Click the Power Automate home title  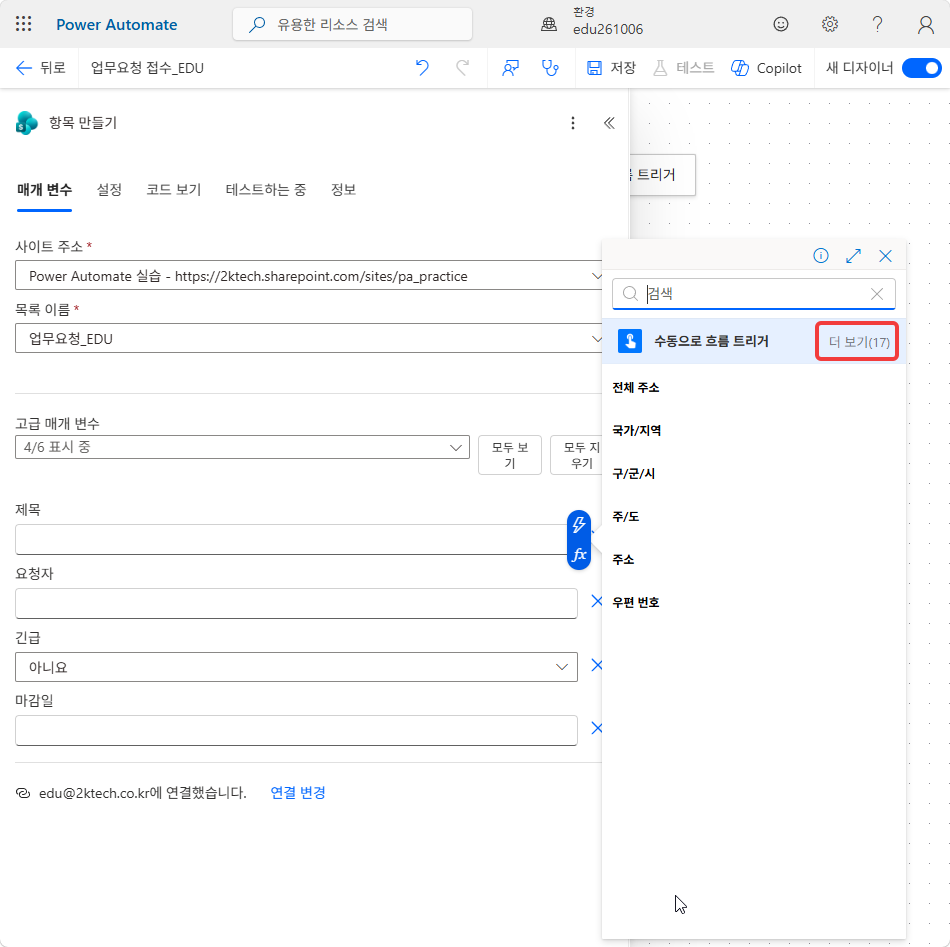[116, 25]
